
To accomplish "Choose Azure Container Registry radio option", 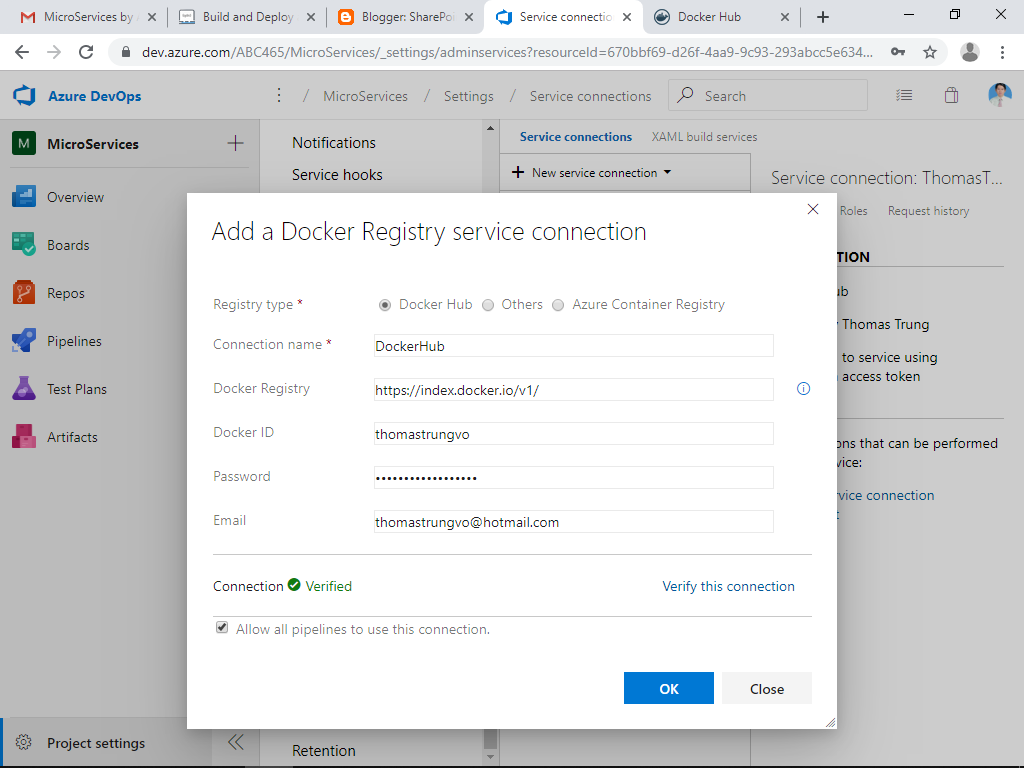I will tap(558, 305).
